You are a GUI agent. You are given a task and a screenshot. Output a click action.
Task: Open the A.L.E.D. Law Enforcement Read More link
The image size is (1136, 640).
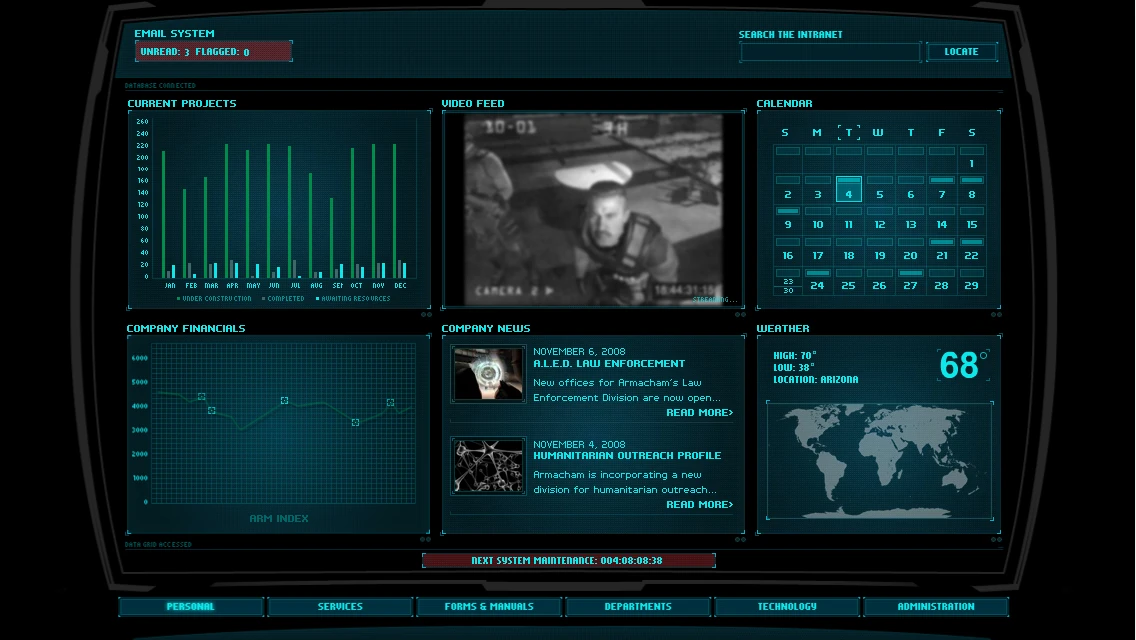[x=700, y=412]
